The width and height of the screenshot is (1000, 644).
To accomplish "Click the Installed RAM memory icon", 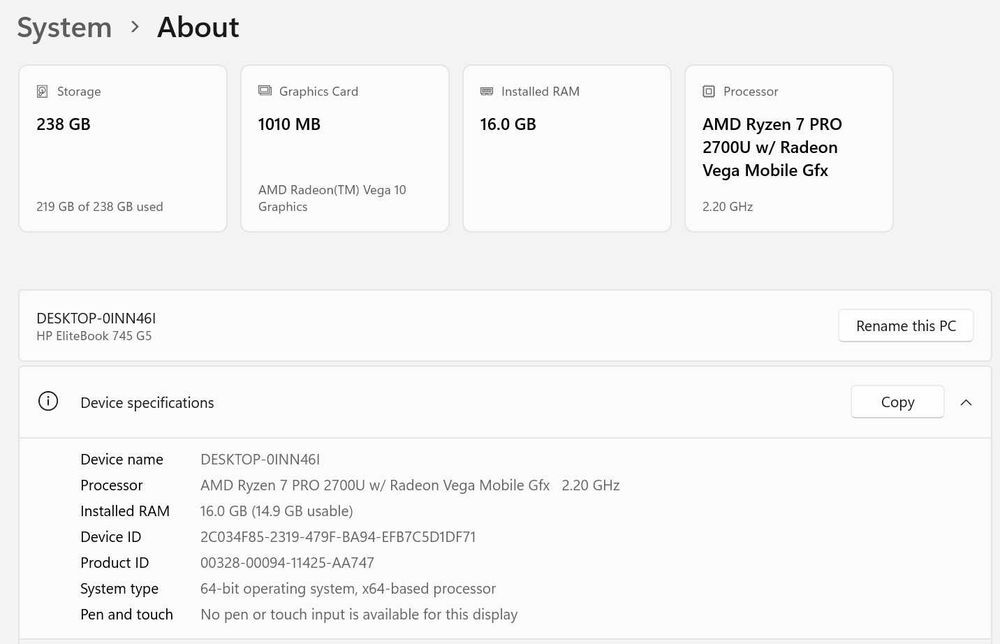I will click(487, 91).
